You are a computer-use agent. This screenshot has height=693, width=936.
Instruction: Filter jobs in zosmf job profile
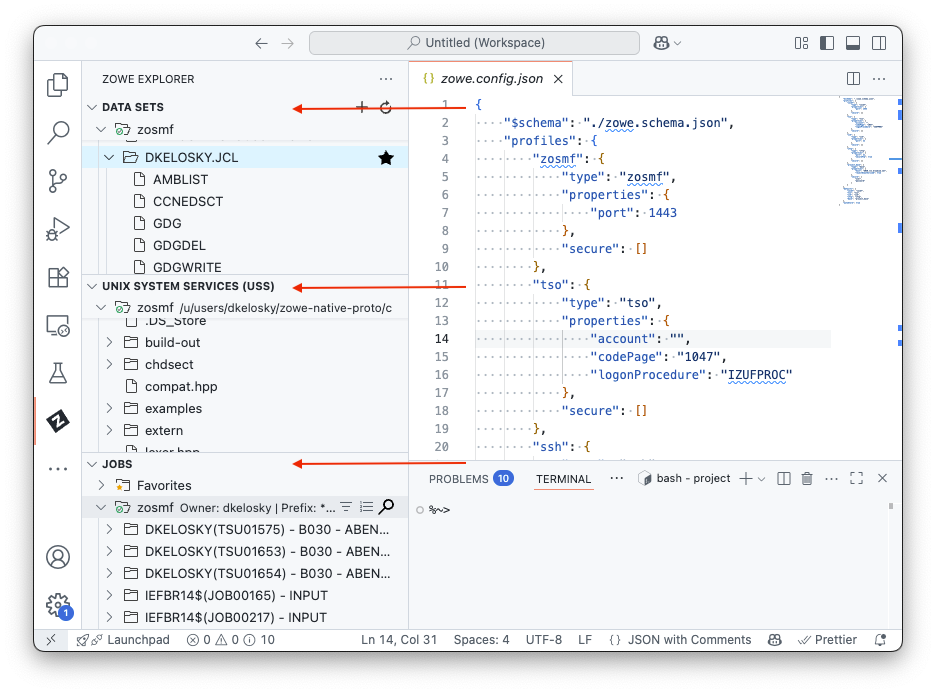[346, 507]
